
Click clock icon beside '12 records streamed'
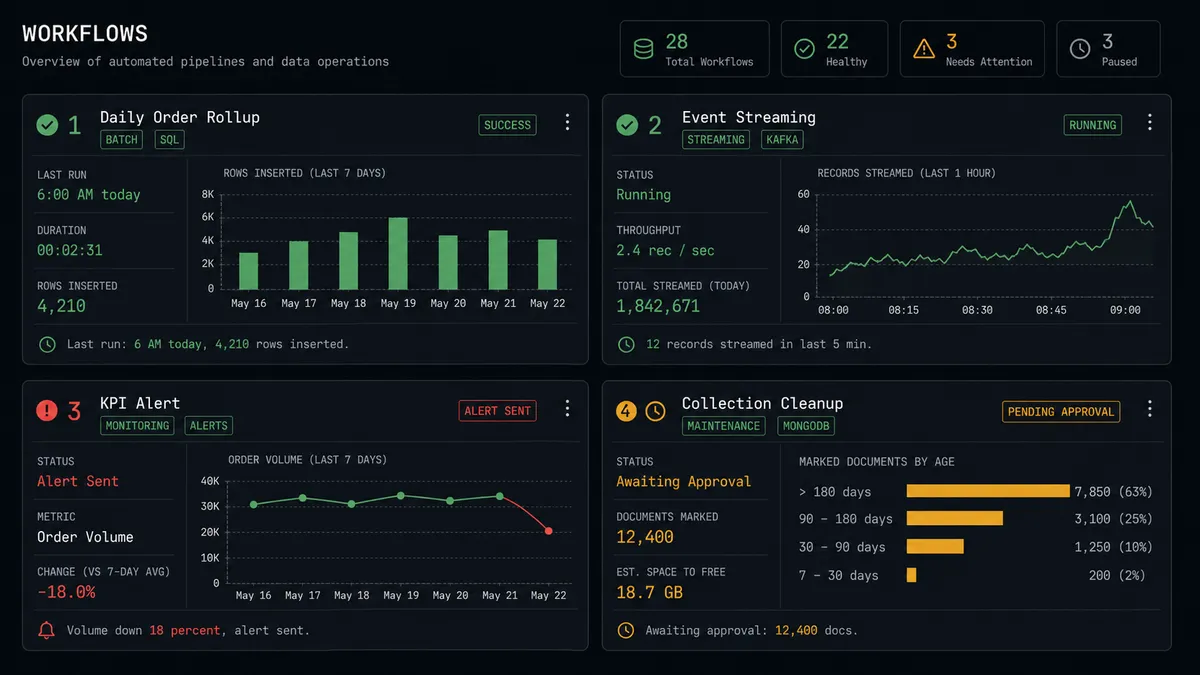[x=626, y=344]
